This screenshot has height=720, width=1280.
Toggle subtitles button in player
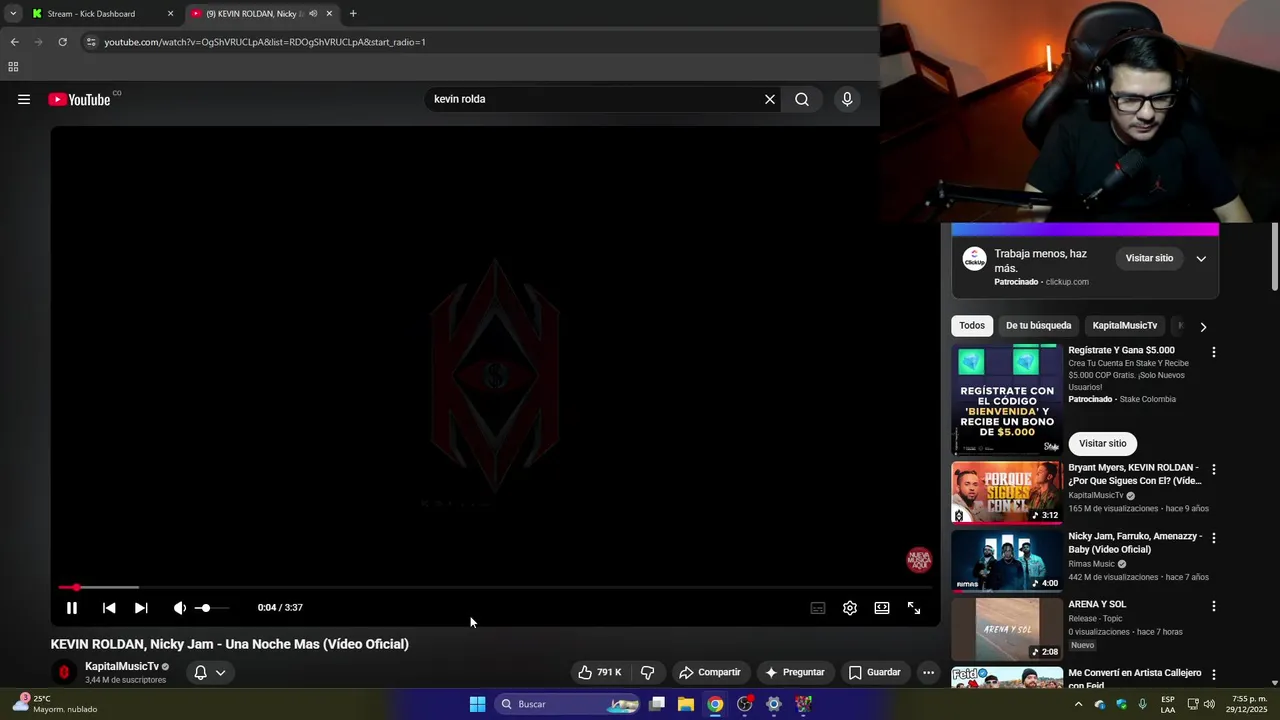point(818,608)
